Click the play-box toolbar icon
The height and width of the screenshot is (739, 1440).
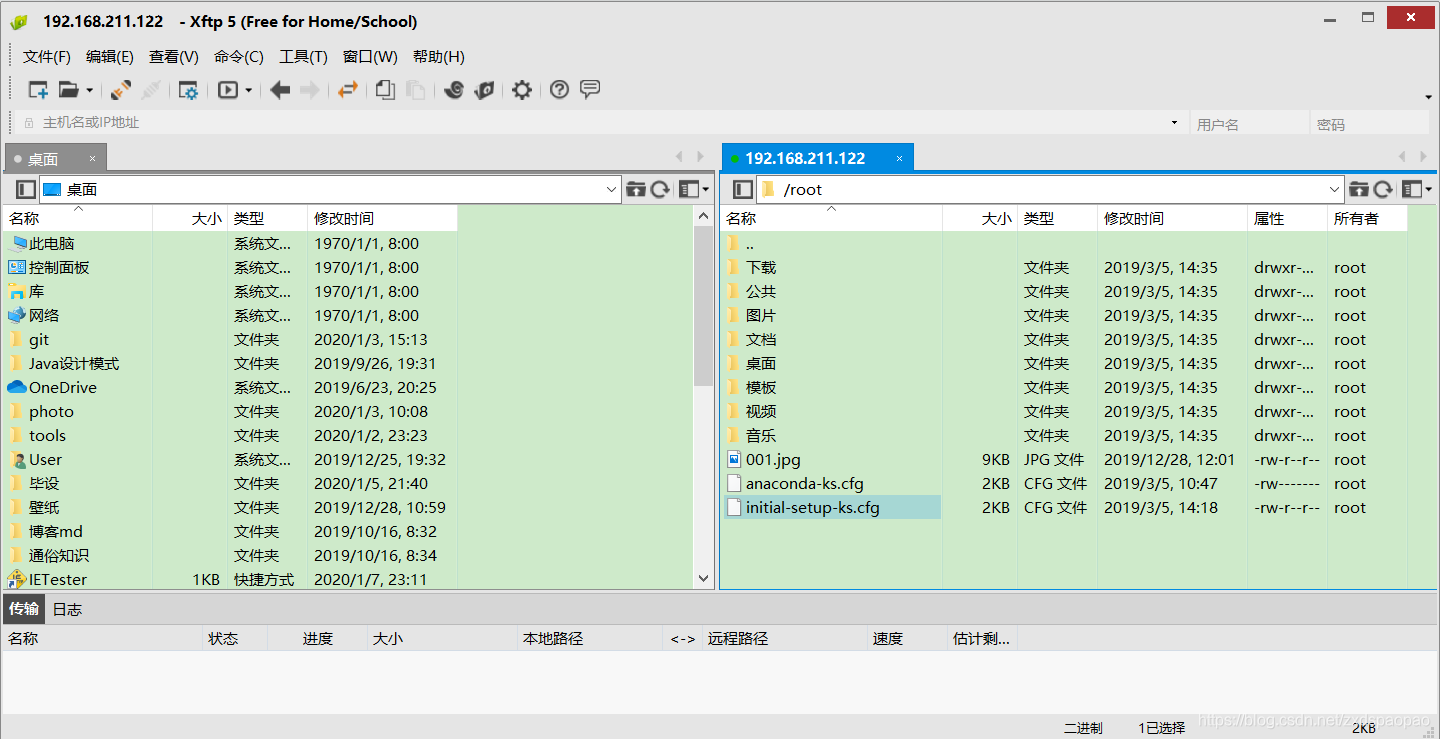point(228,90)
